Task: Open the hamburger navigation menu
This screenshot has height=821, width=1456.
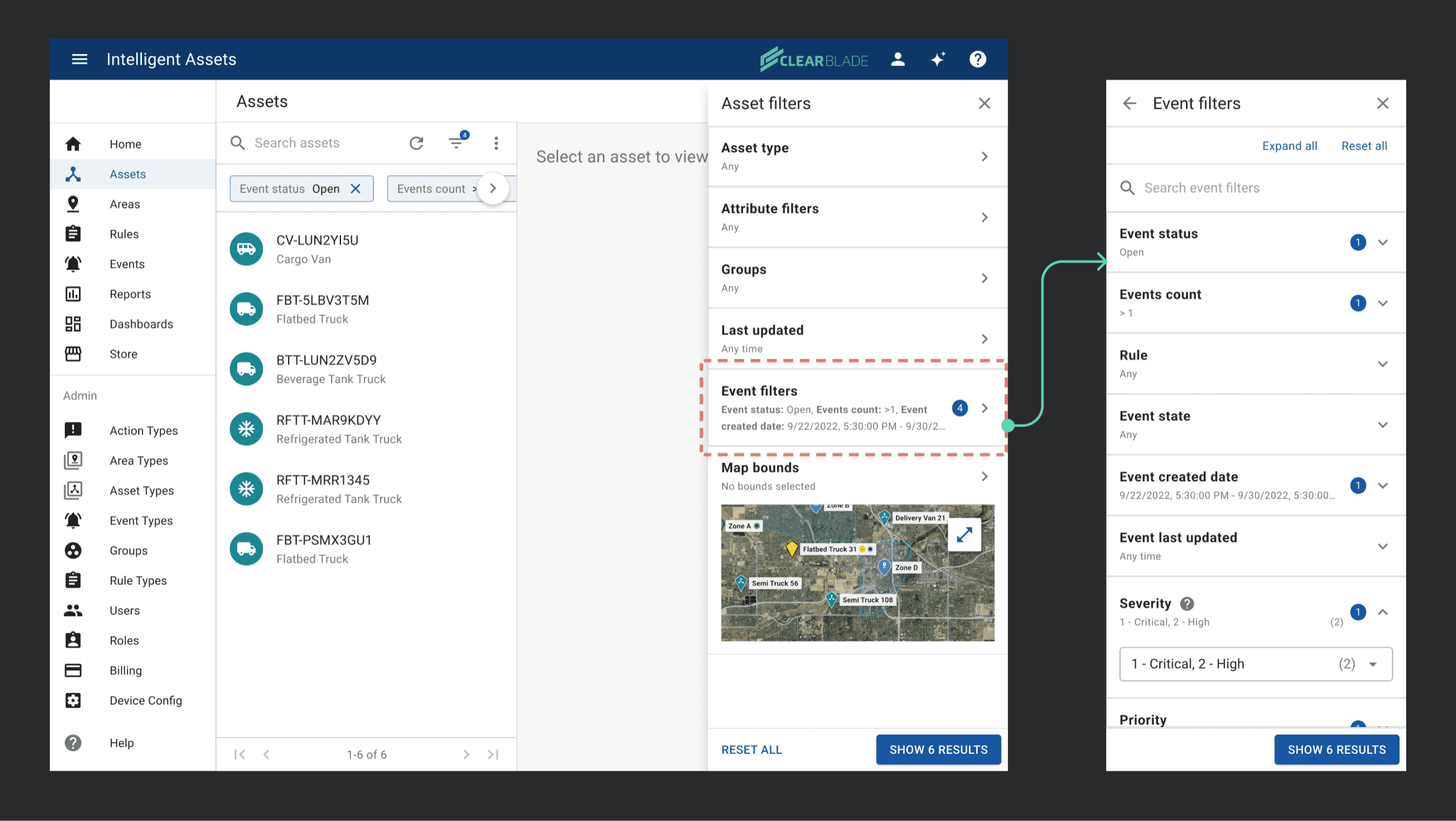Action: pyautogui.click(x=79, y=59)
